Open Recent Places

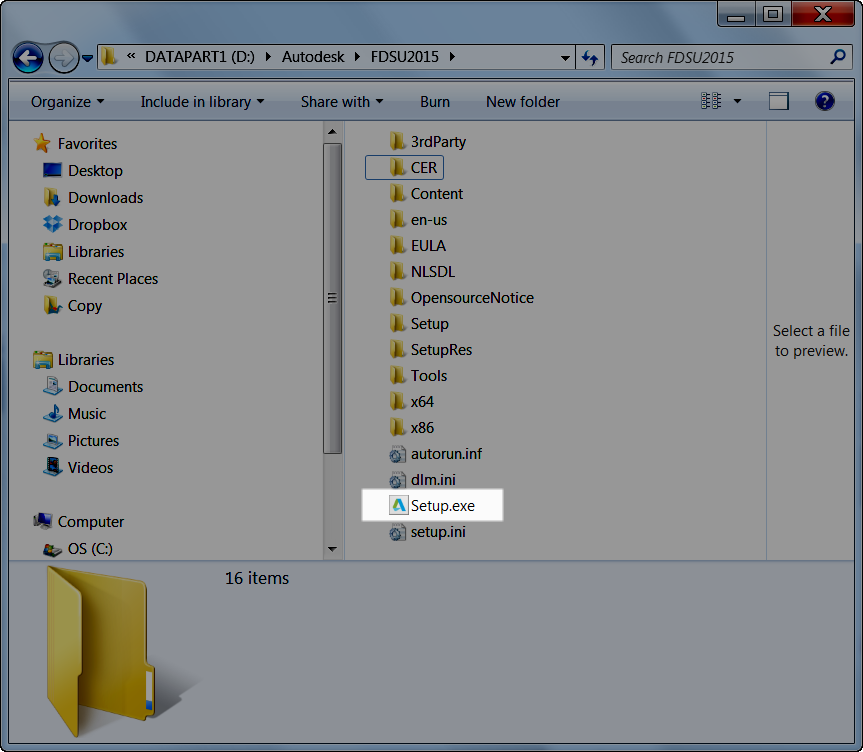(101, 279)
